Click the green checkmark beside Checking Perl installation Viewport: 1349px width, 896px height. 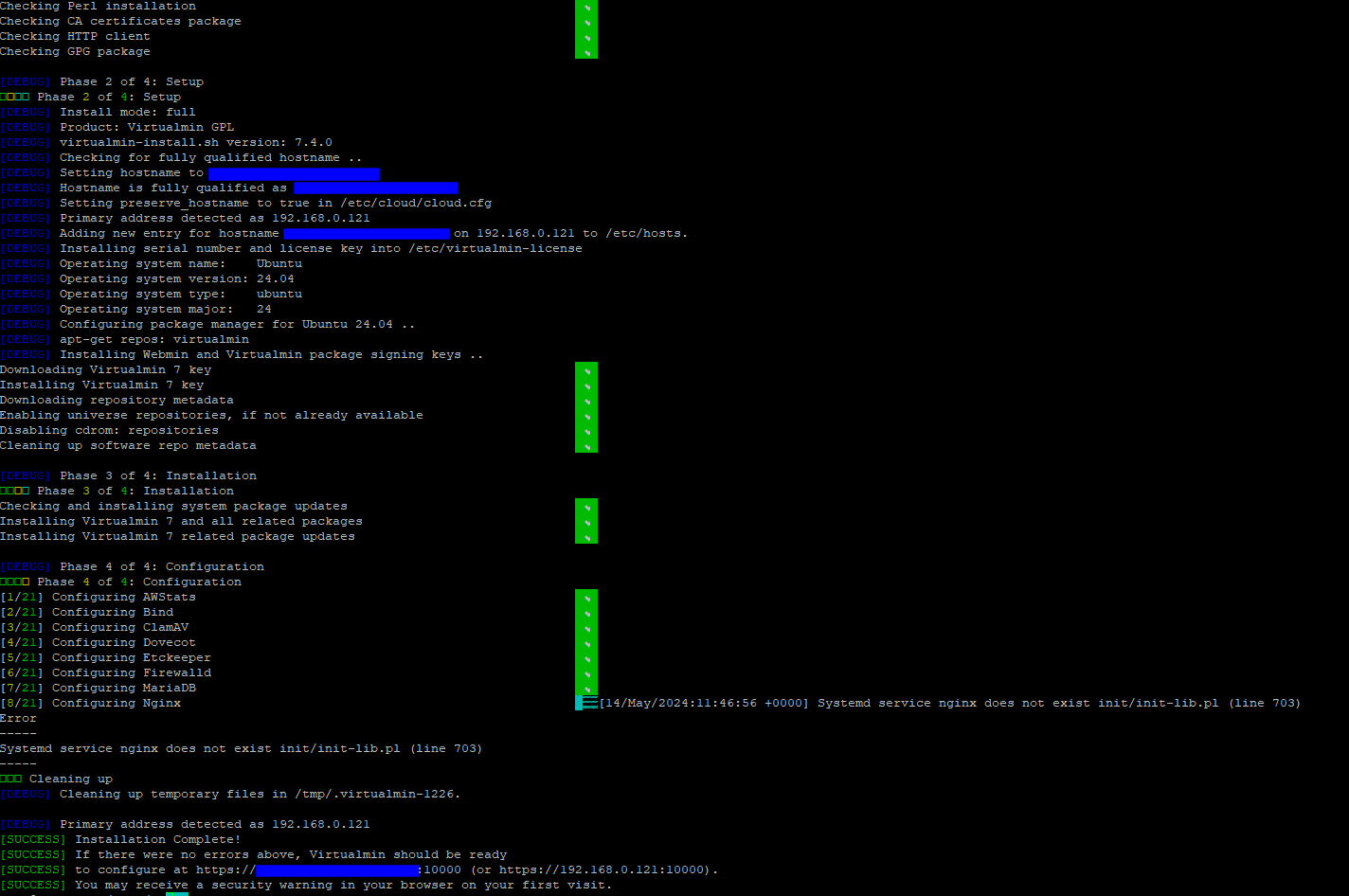click(586, 7)
